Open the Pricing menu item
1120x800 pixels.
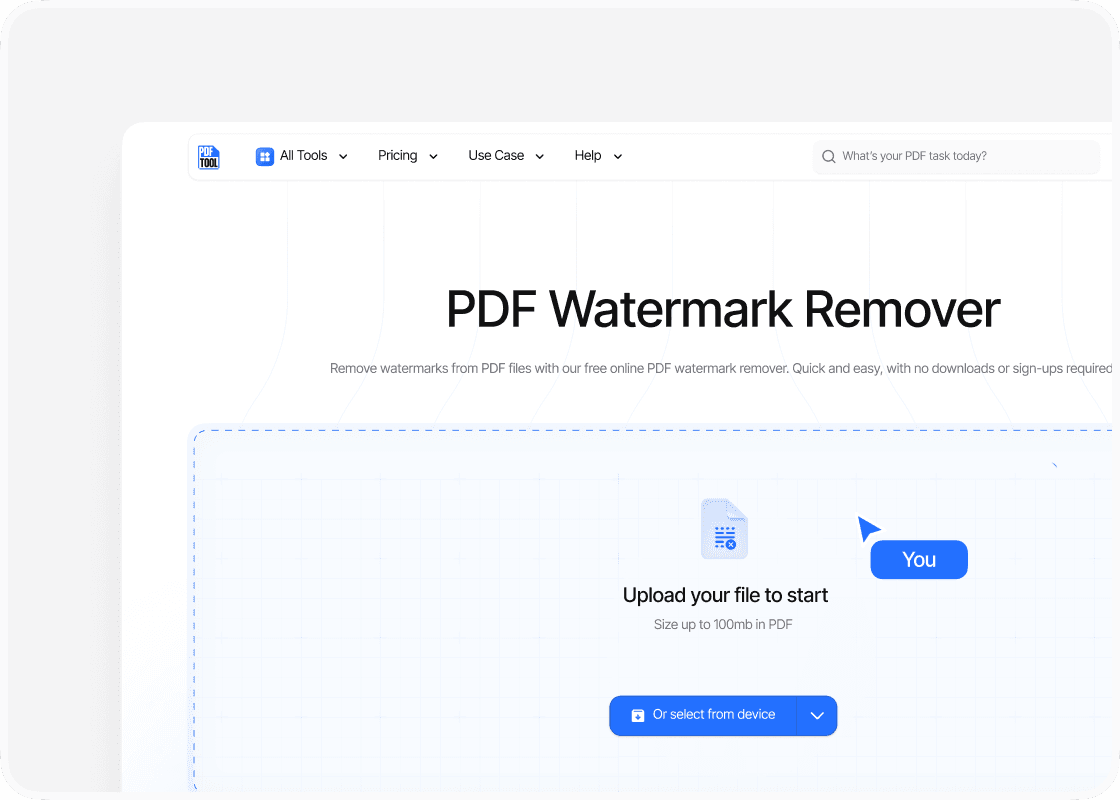[397, 156]
